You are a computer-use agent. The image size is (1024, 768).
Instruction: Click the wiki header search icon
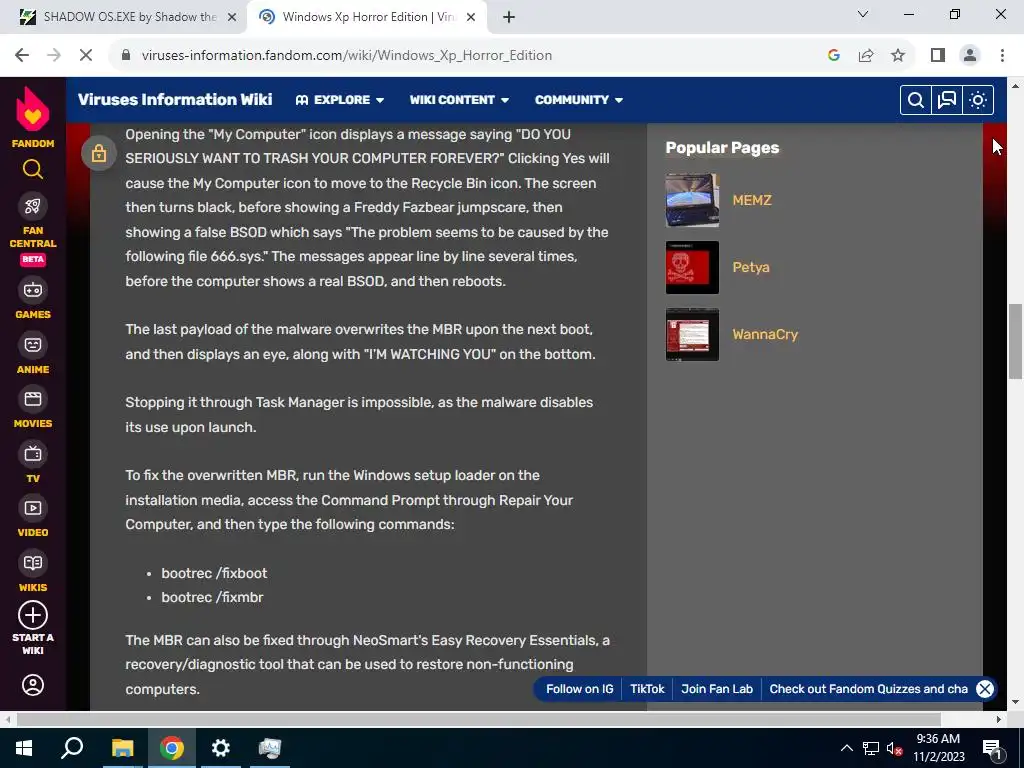[916, 100]
